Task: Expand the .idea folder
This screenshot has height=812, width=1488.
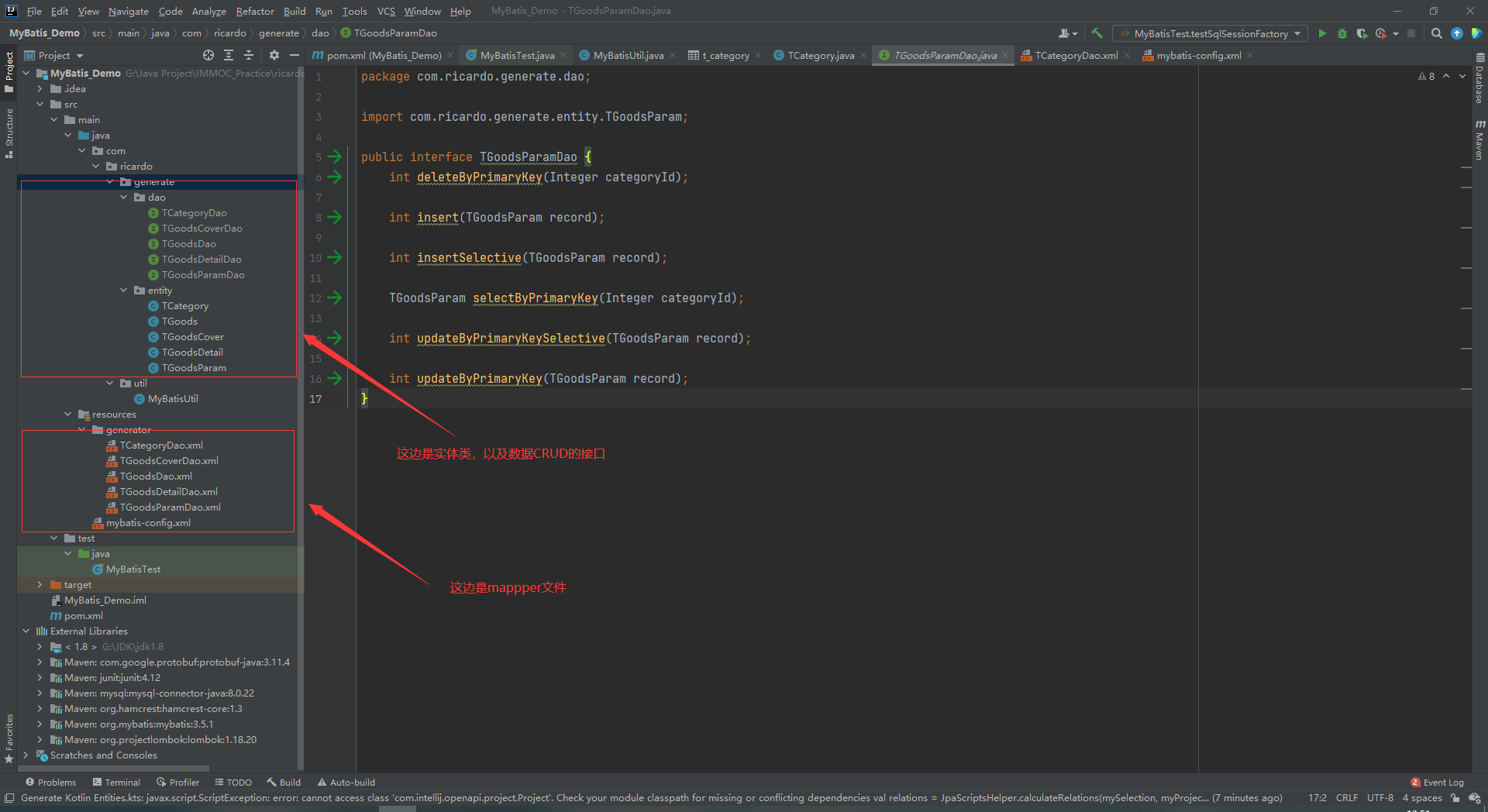Action: (40, 89)
